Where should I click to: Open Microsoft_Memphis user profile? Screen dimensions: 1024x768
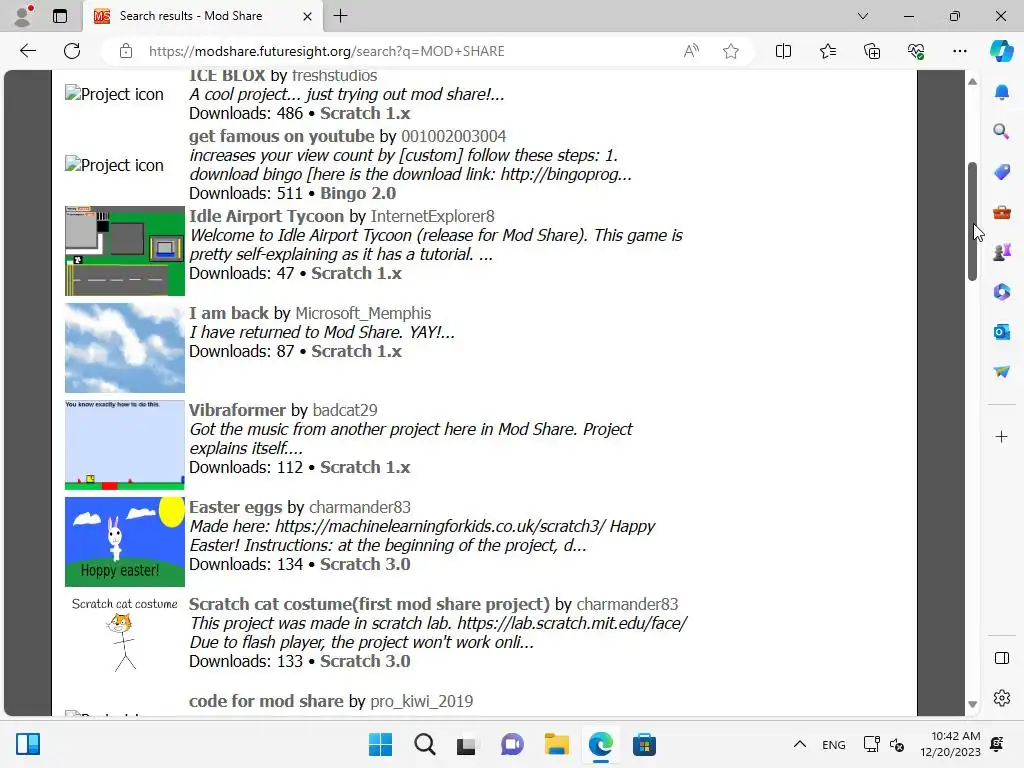[x=363, y=313]
